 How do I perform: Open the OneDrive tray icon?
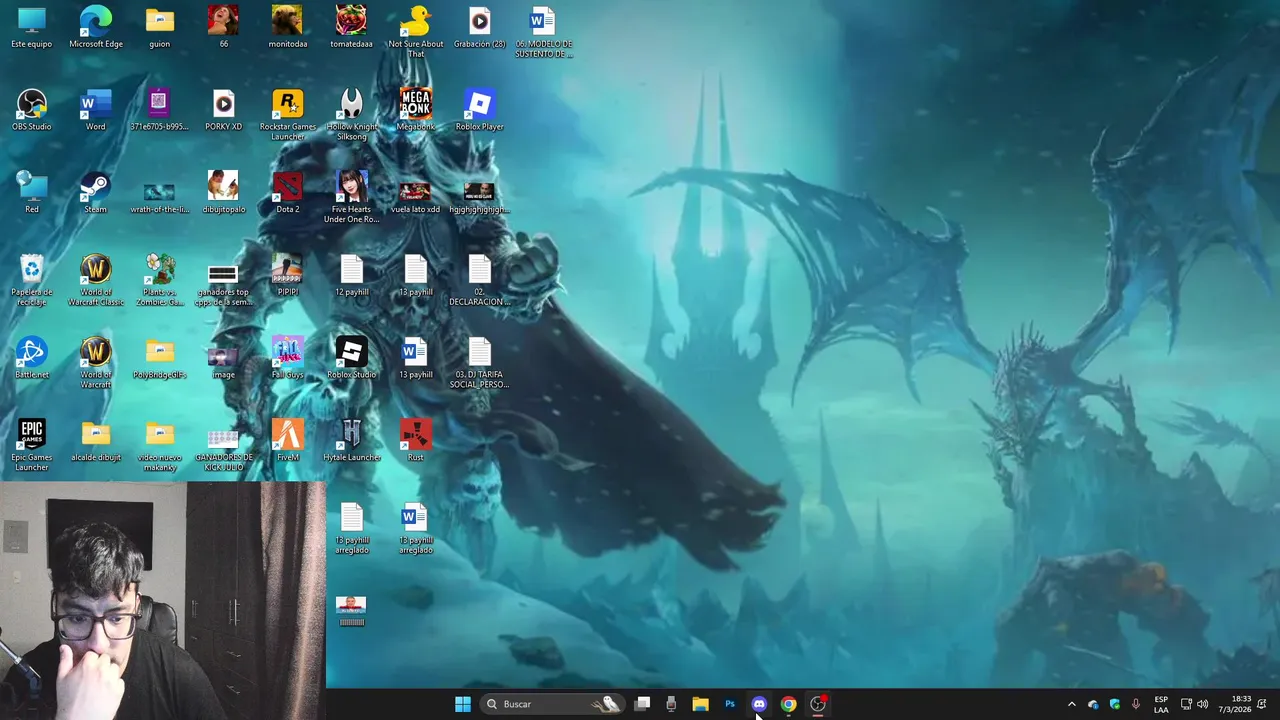pos(1093,704)
